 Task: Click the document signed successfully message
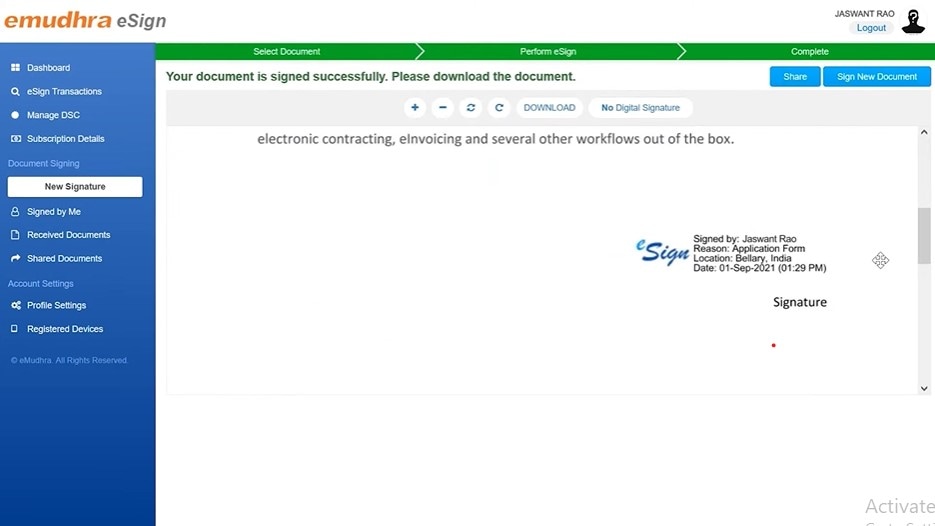(x=370, y=76)
